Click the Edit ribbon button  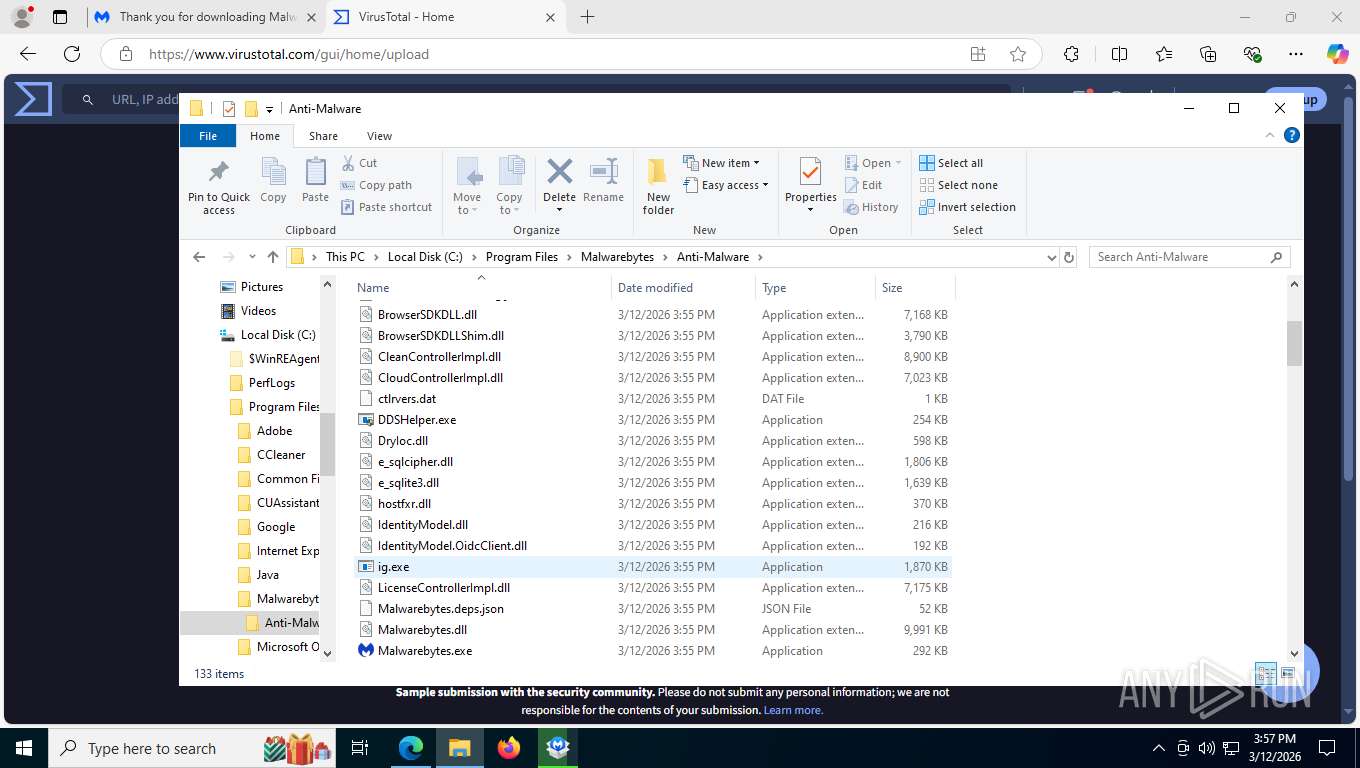863,185
